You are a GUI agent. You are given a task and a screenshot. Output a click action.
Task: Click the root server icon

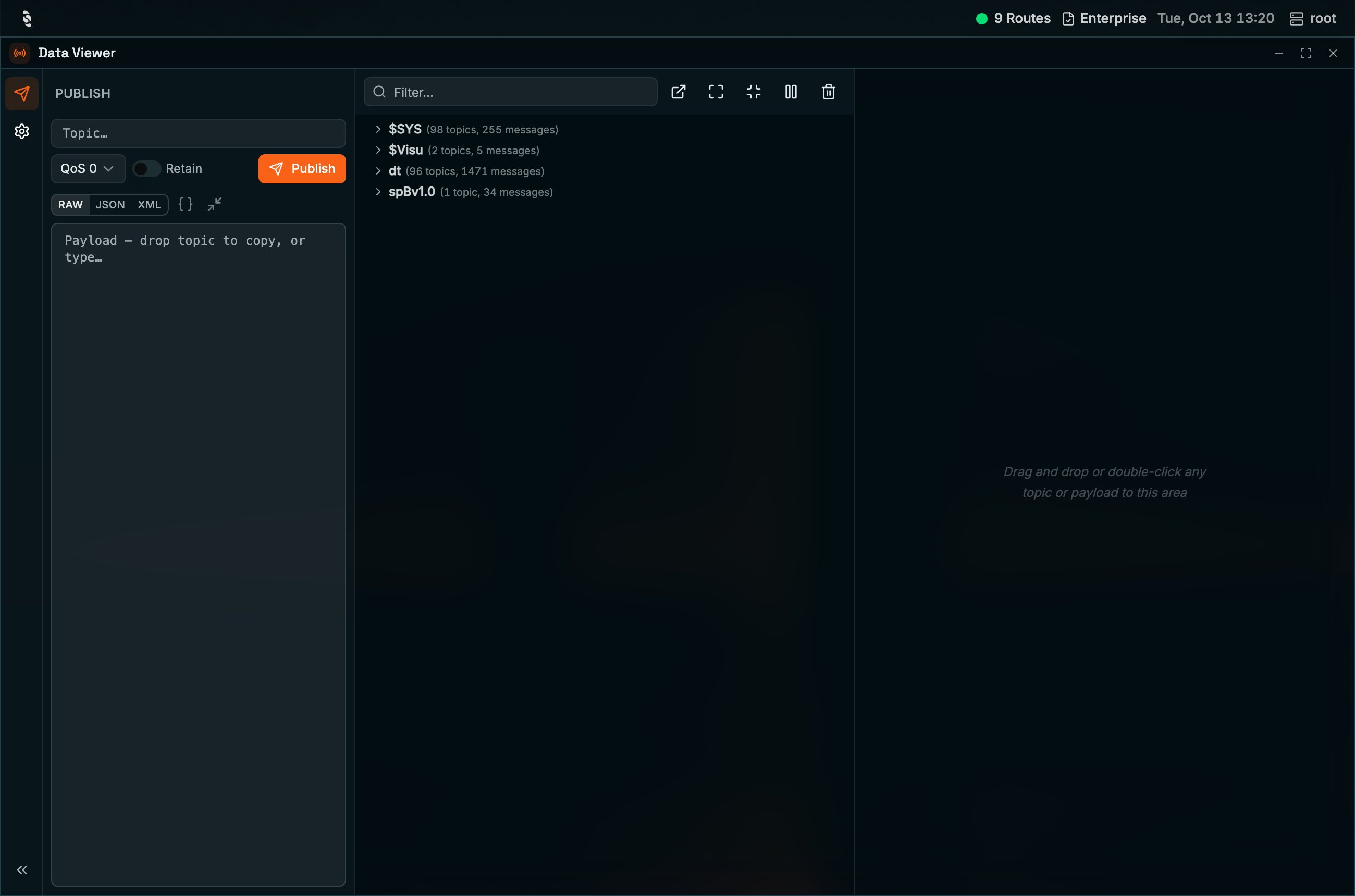coord(1296,18)
